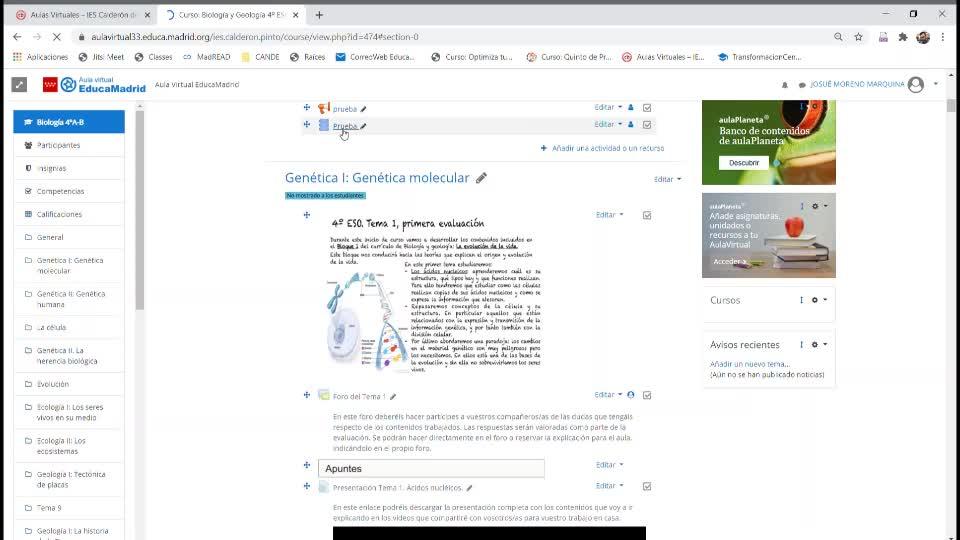Toggle completion checkbox for the Prueba page
The width and height of the screenshot is (960, 540).
647,125
